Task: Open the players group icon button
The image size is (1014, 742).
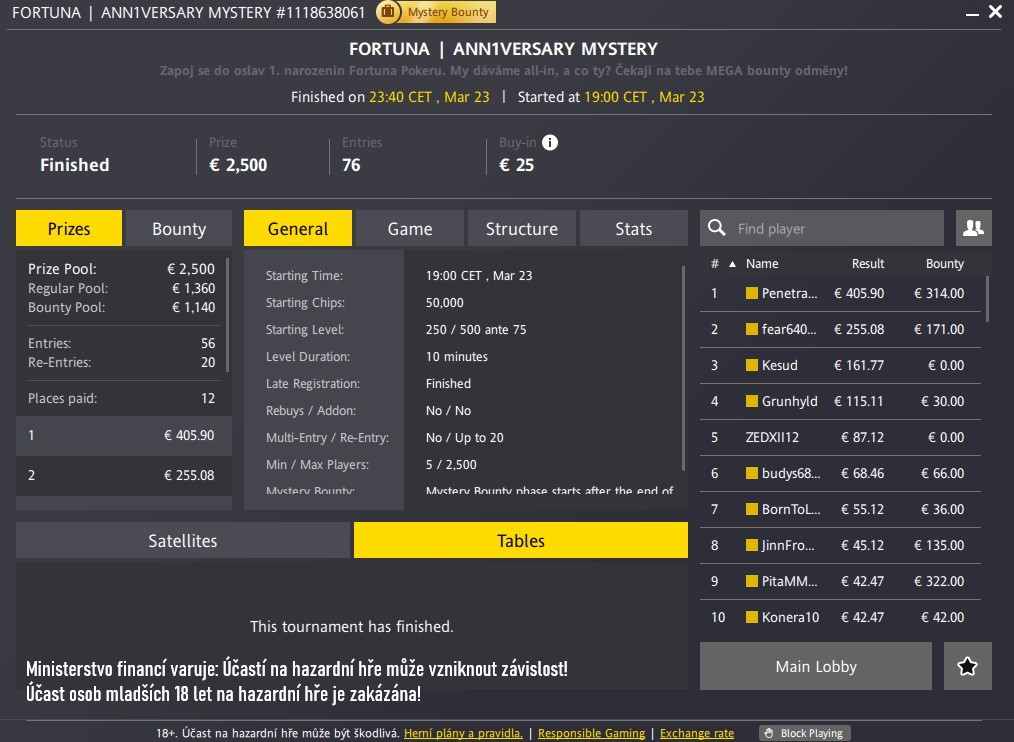Action: pos(973,228)
